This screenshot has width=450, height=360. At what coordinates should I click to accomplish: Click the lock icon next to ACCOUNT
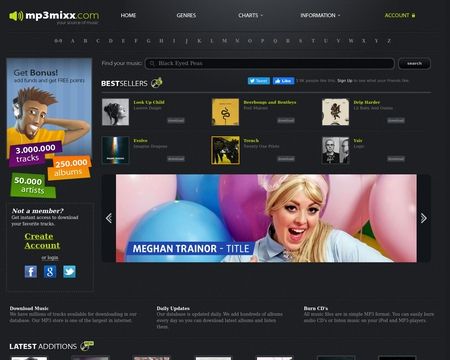(413, 15)
